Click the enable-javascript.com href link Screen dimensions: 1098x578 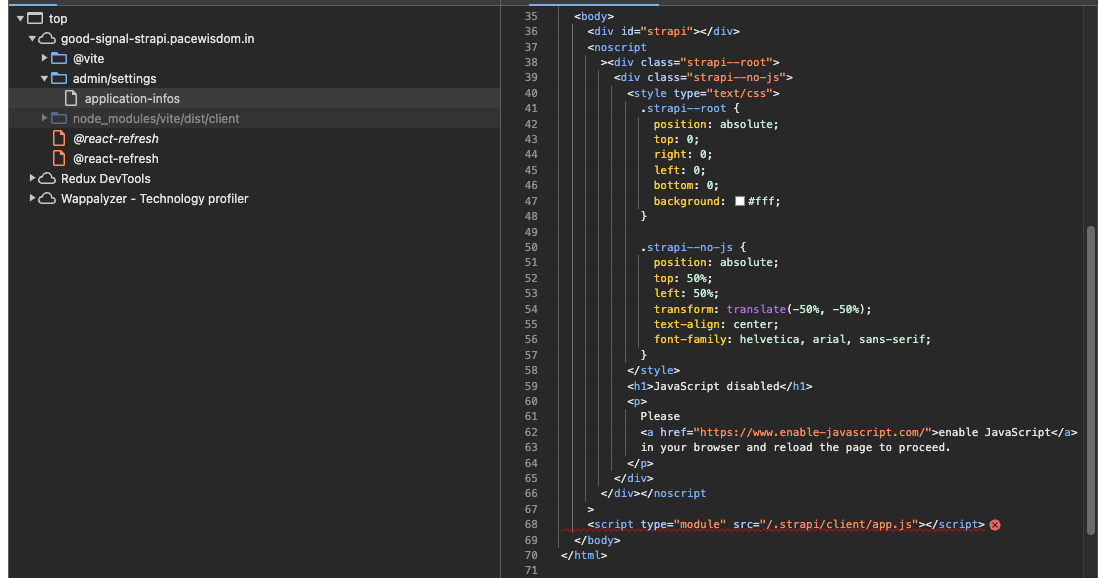coord(813,432)
